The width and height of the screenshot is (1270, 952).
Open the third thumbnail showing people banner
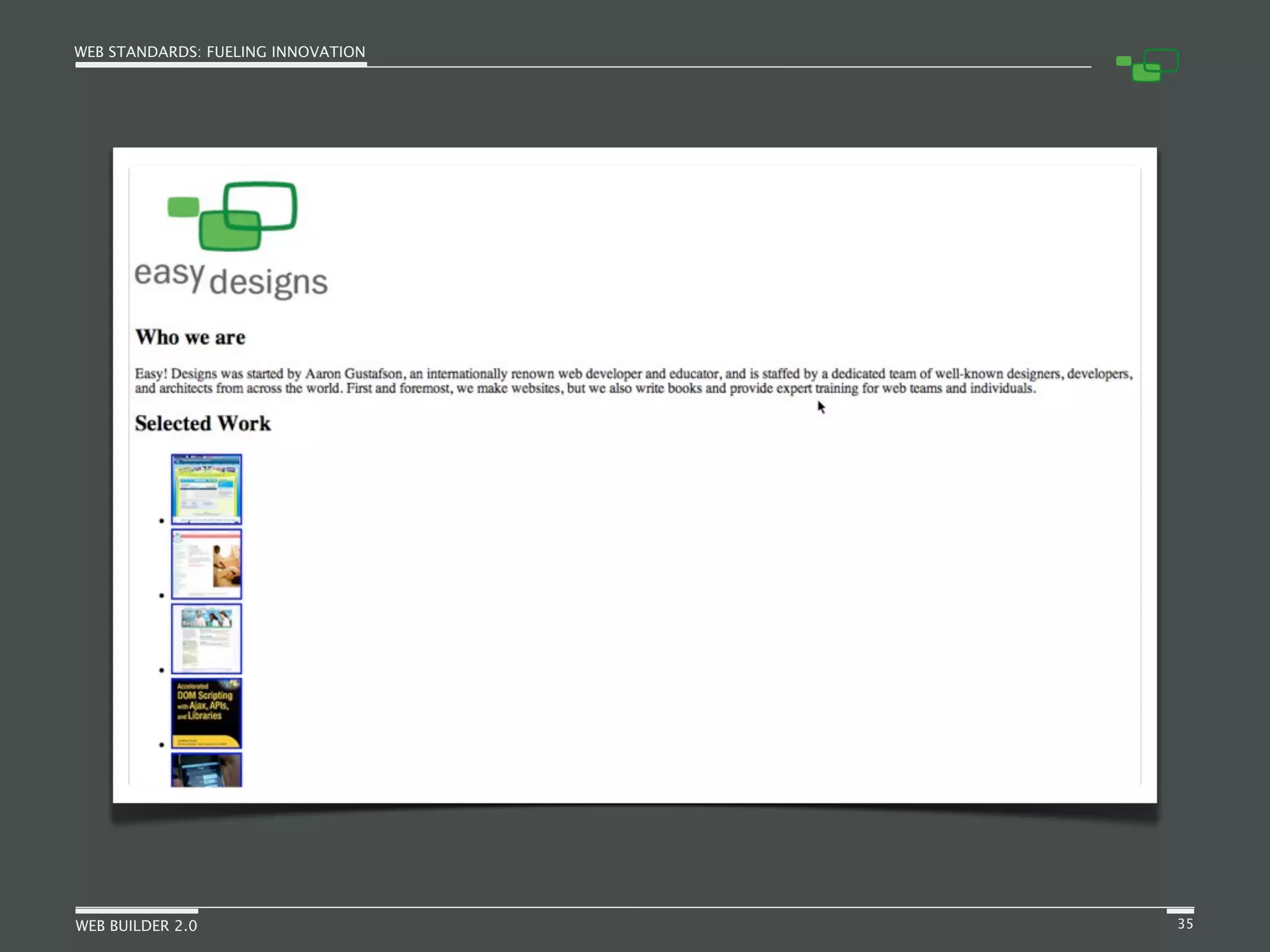click(x=206, y=638)
